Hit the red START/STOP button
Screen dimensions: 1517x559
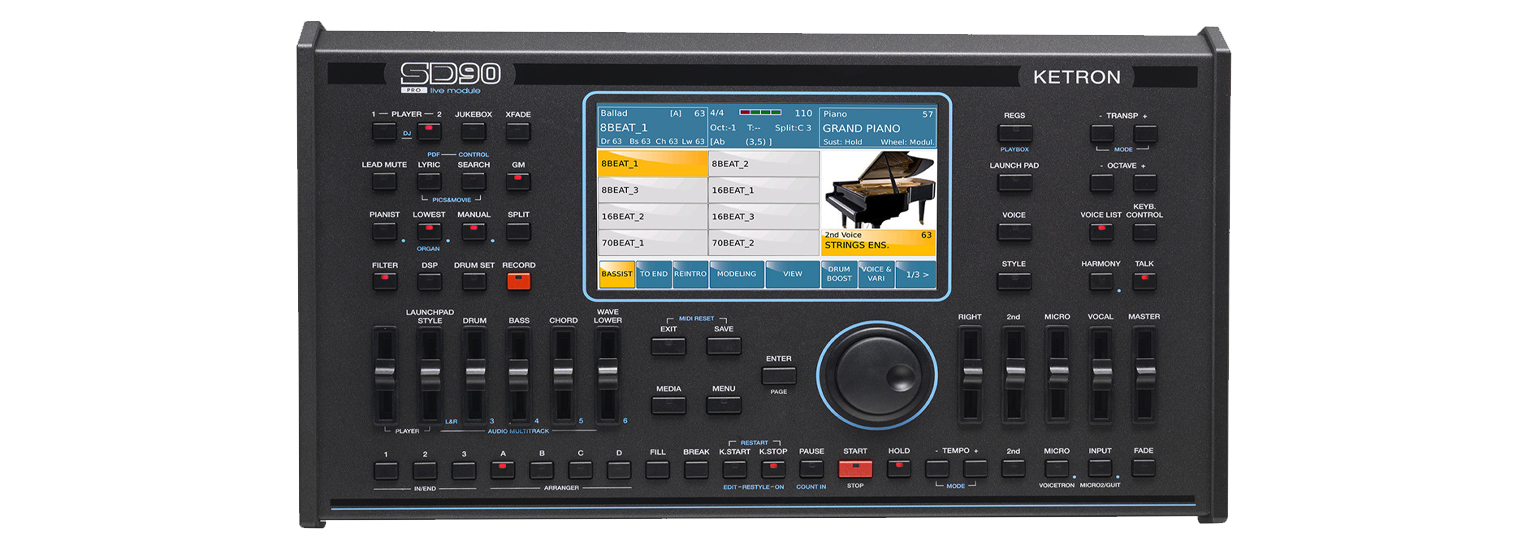pos(855,468)
